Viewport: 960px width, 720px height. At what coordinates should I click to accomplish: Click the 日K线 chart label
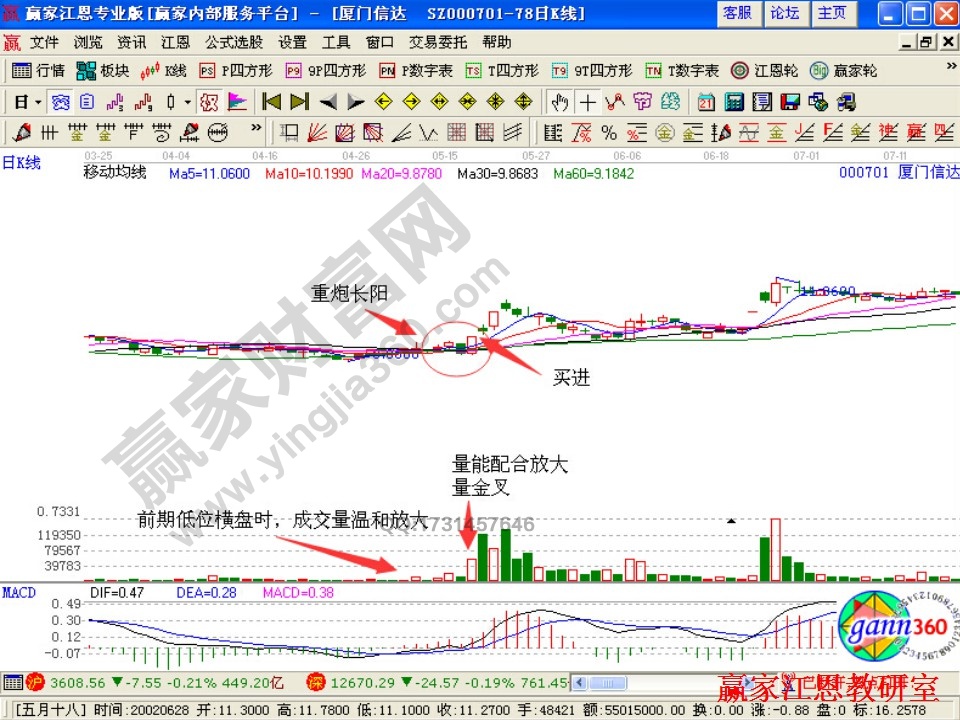point(21,163)
